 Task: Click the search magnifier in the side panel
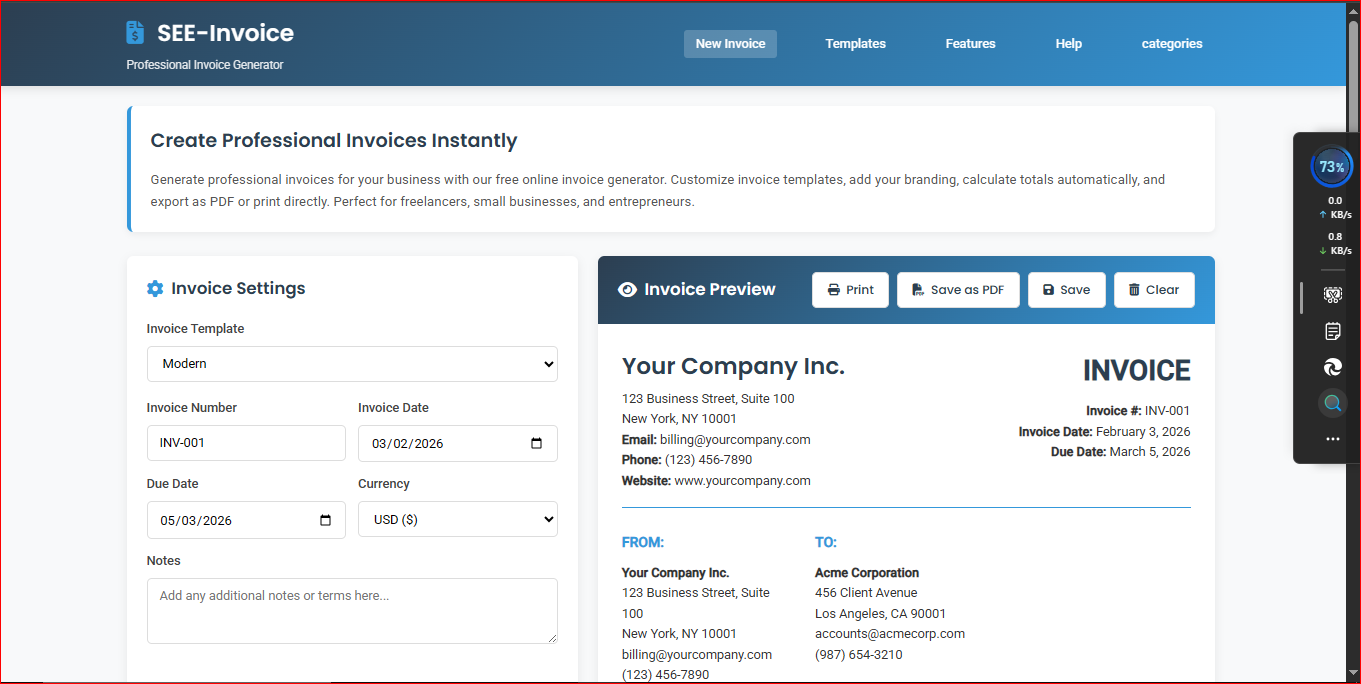pyautogui.click(x=1332, y=403)
